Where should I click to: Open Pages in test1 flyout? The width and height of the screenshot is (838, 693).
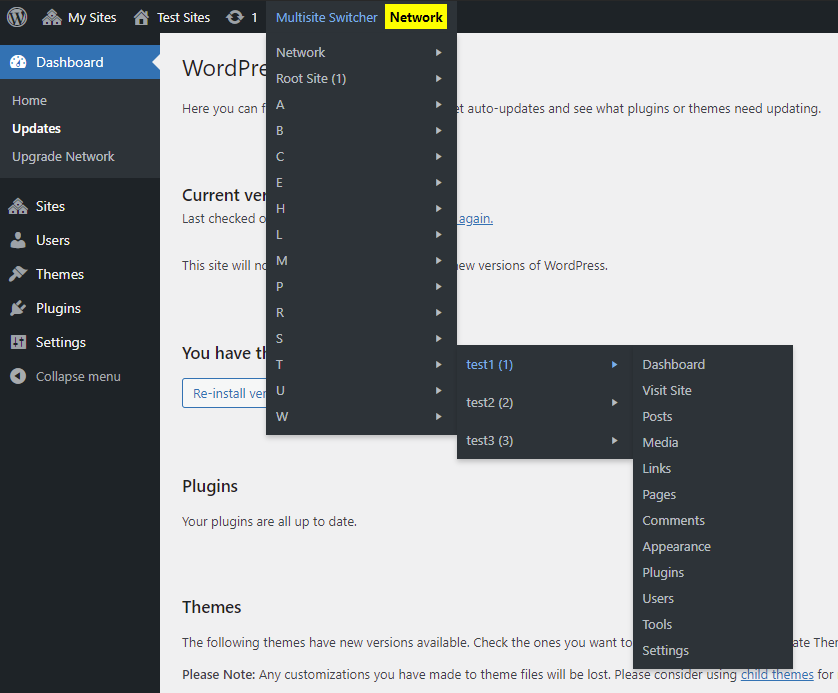pyautogui.click(x=659, y=495)
